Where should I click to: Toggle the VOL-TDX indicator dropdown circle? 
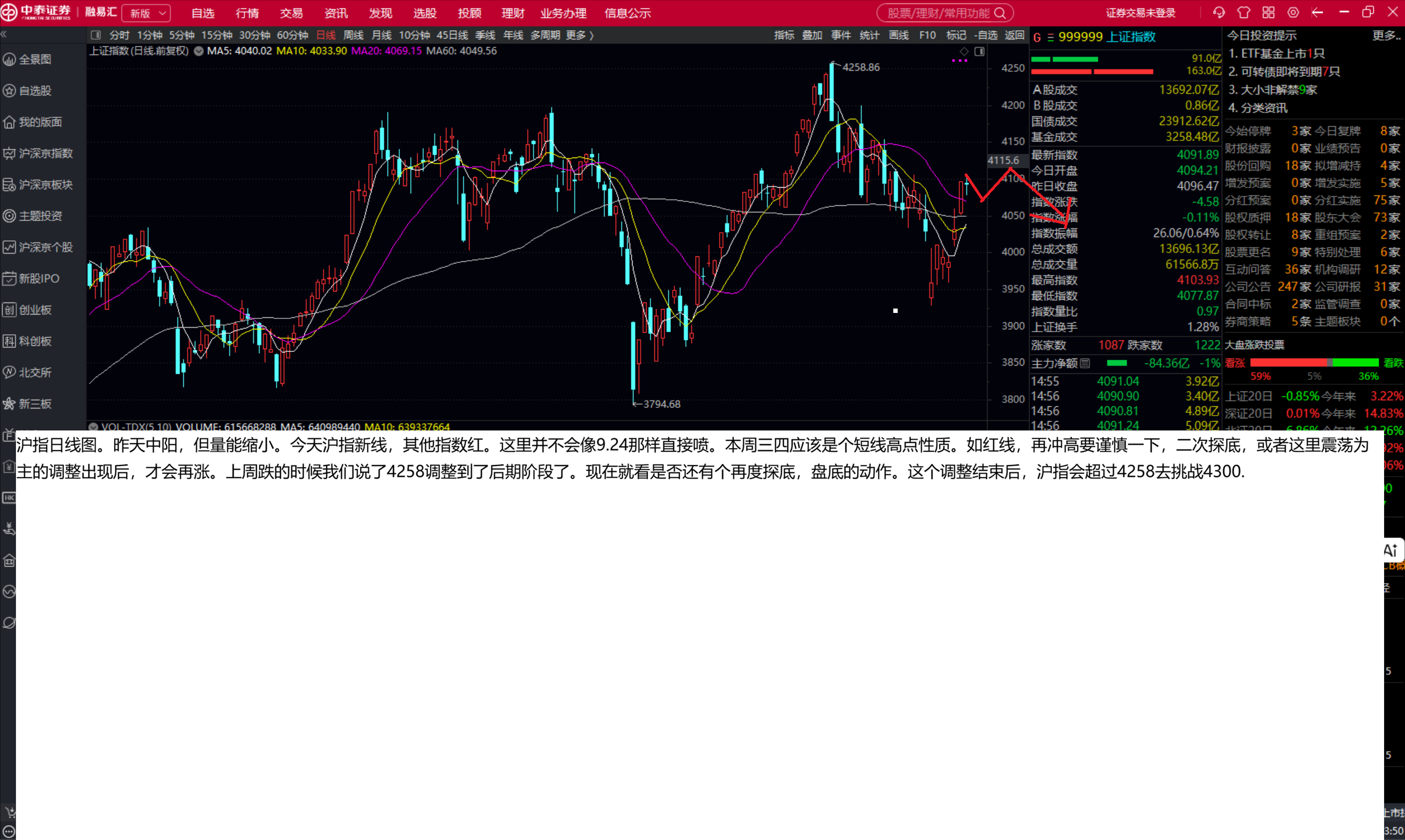(x=93, y=427)
